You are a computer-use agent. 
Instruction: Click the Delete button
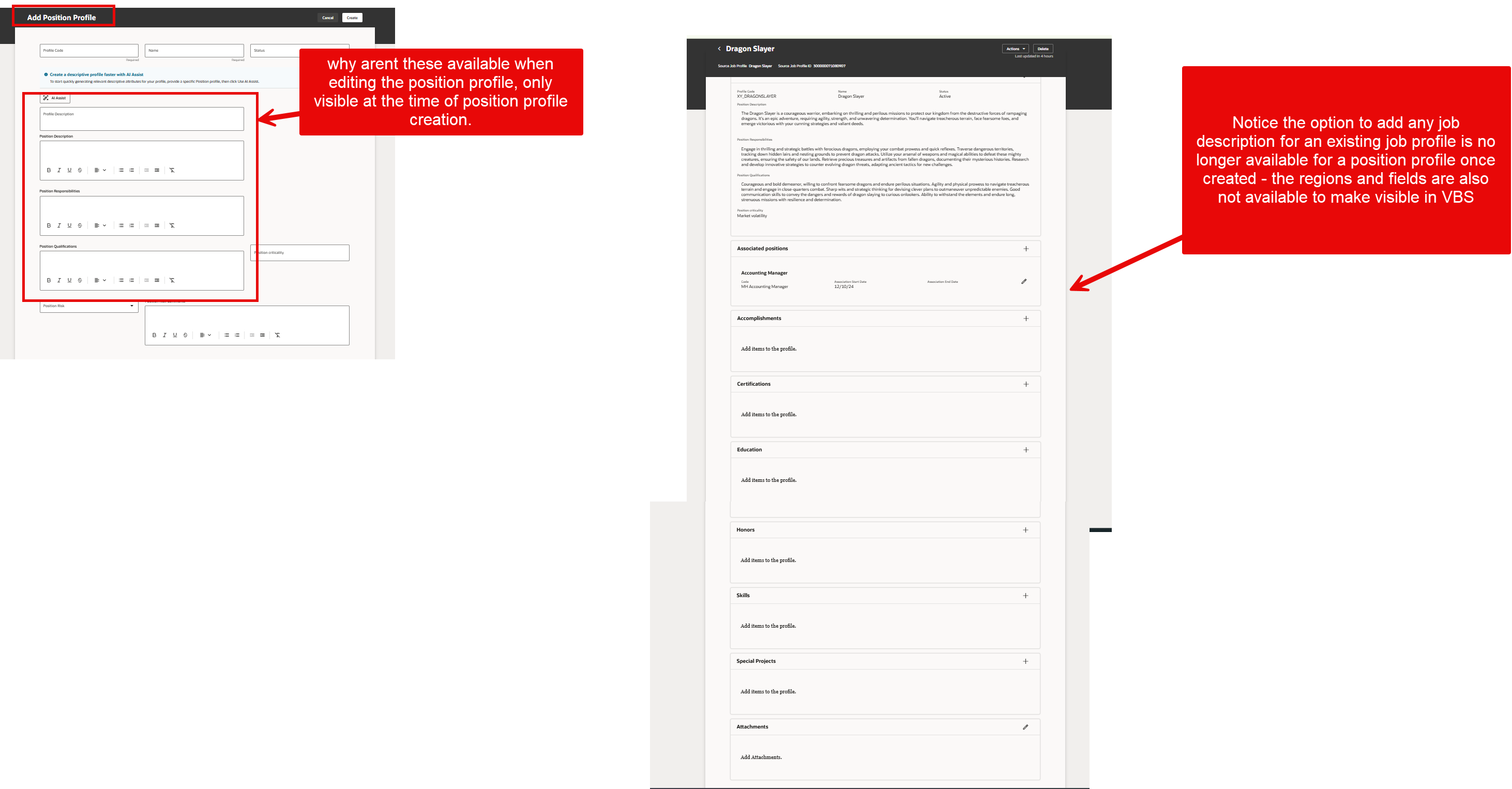(x=1043, y=49)
